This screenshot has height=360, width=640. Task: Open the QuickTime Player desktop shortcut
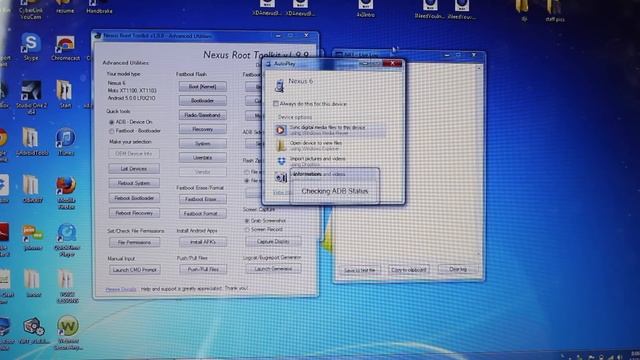click(x=67, y=240)
